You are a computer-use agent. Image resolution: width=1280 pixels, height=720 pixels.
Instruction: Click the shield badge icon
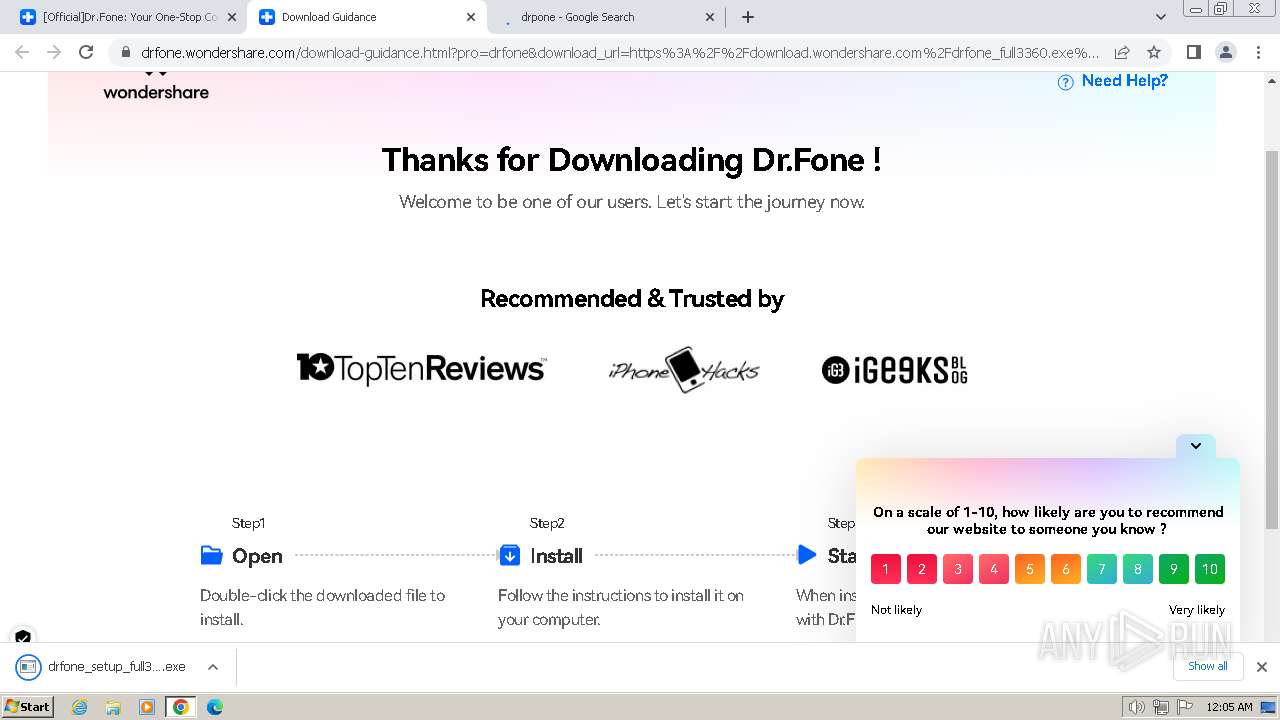click(x=23, y=637)
